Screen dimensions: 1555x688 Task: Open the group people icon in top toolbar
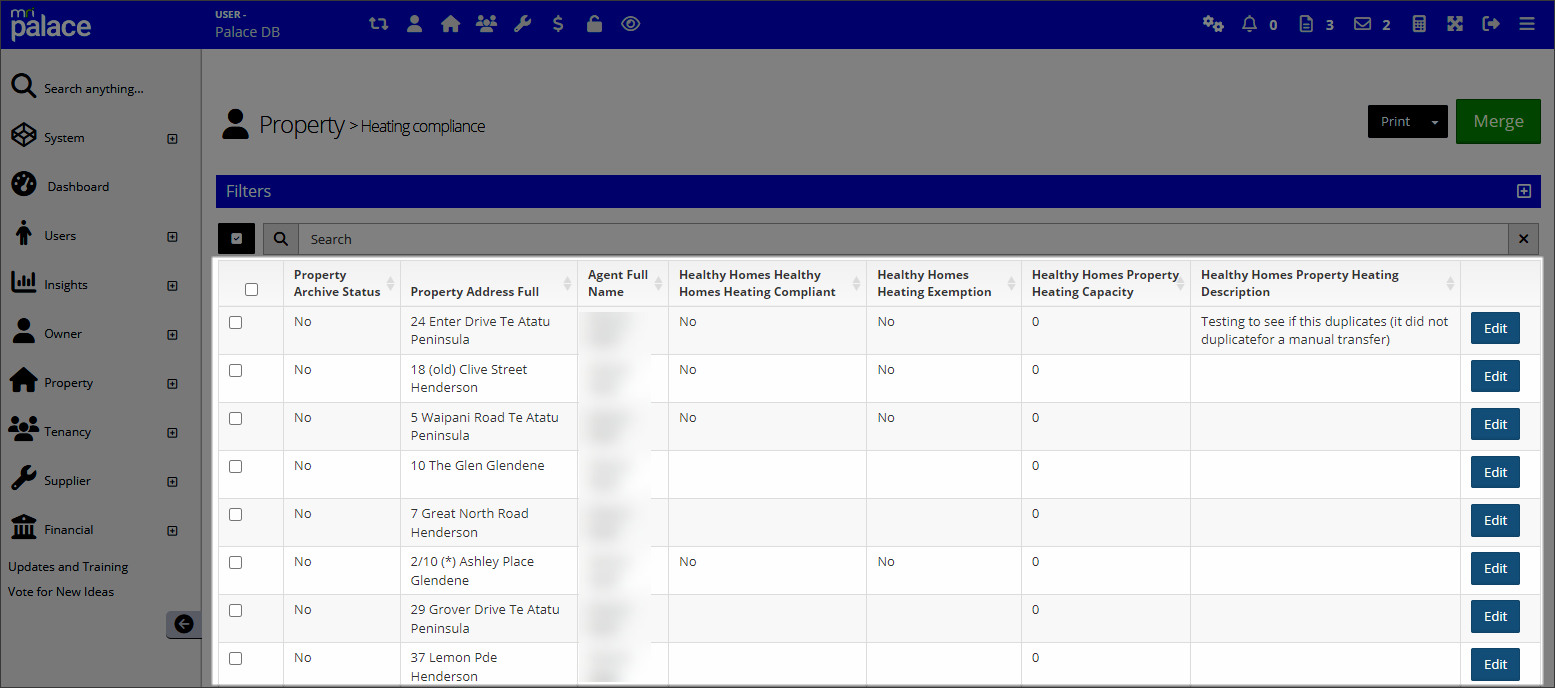[486, 24]
